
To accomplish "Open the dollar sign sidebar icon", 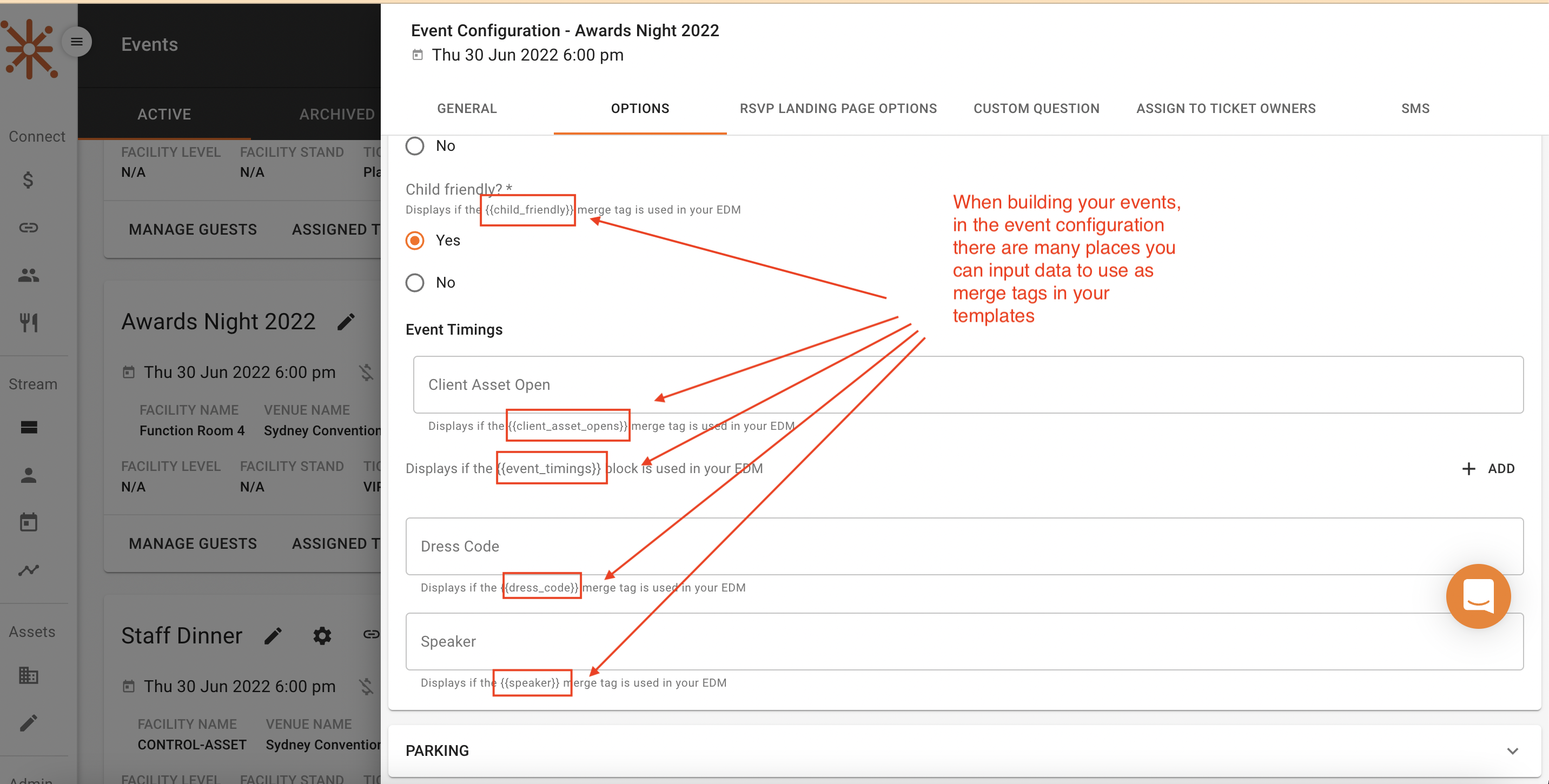I will point(28,180).
